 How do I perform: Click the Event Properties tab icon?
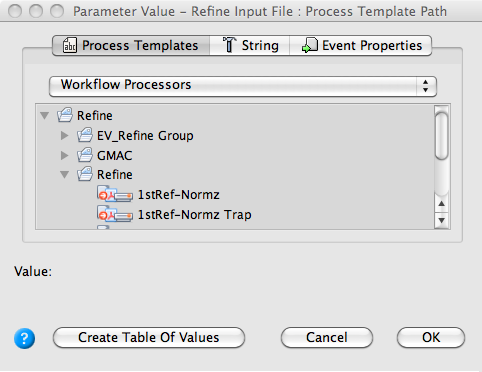click(310, 45)
